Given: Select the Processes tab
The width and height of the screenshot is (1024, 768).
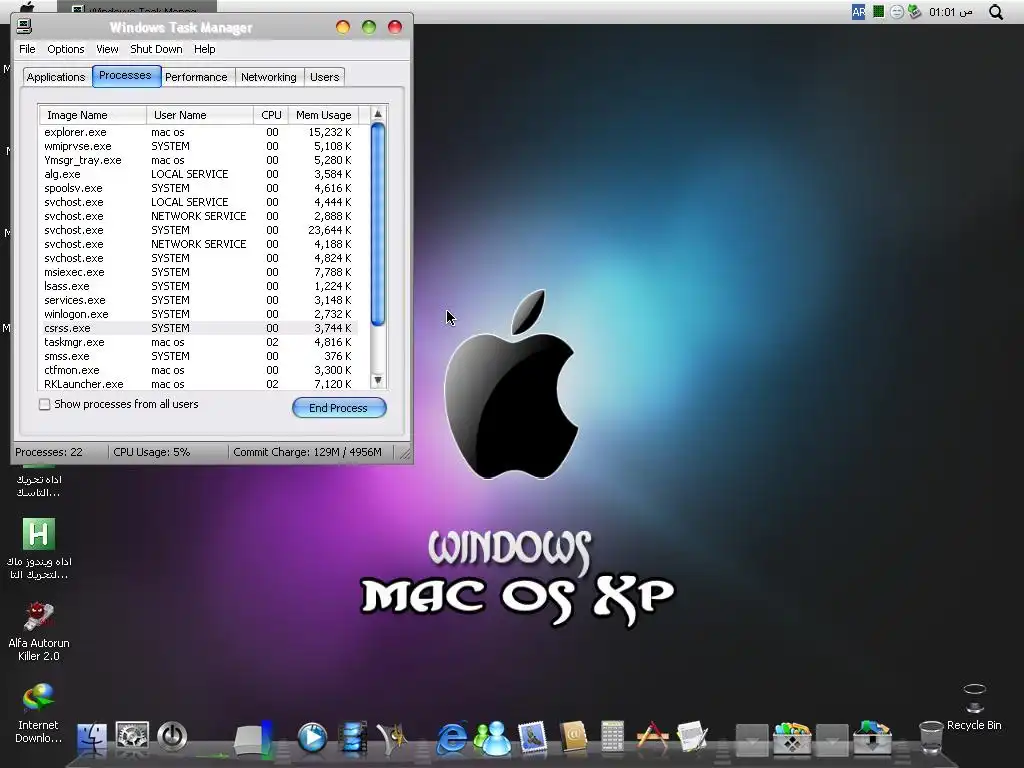Looking at the screenshot, I should click(125, 76).
